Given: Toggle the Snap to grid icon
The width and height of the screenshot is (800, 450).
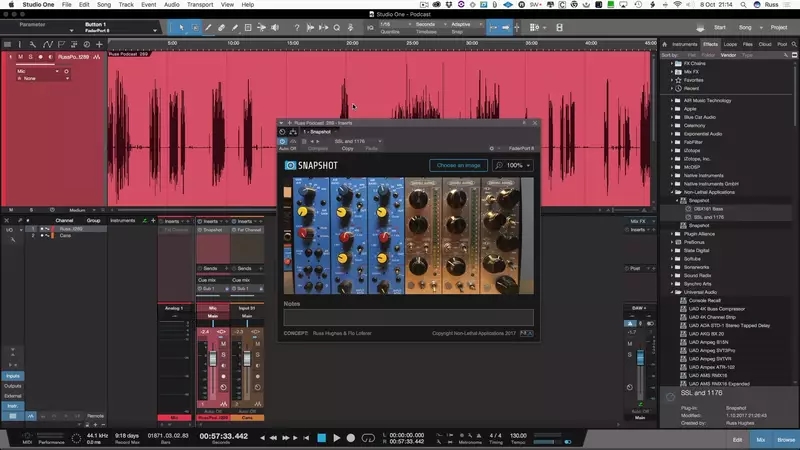Looking at the screenshot, I should click(x=493, y=28).
